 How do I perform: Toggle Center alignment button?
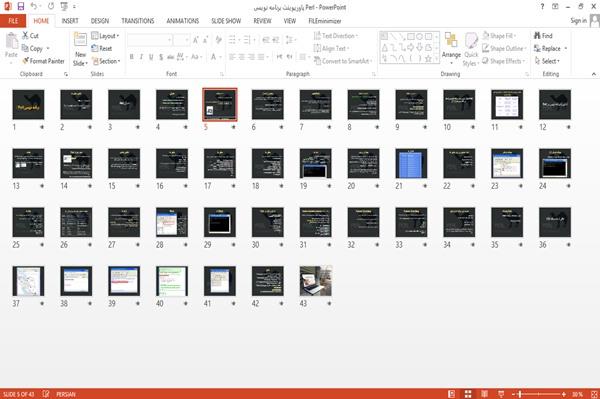tap(241, 57)
